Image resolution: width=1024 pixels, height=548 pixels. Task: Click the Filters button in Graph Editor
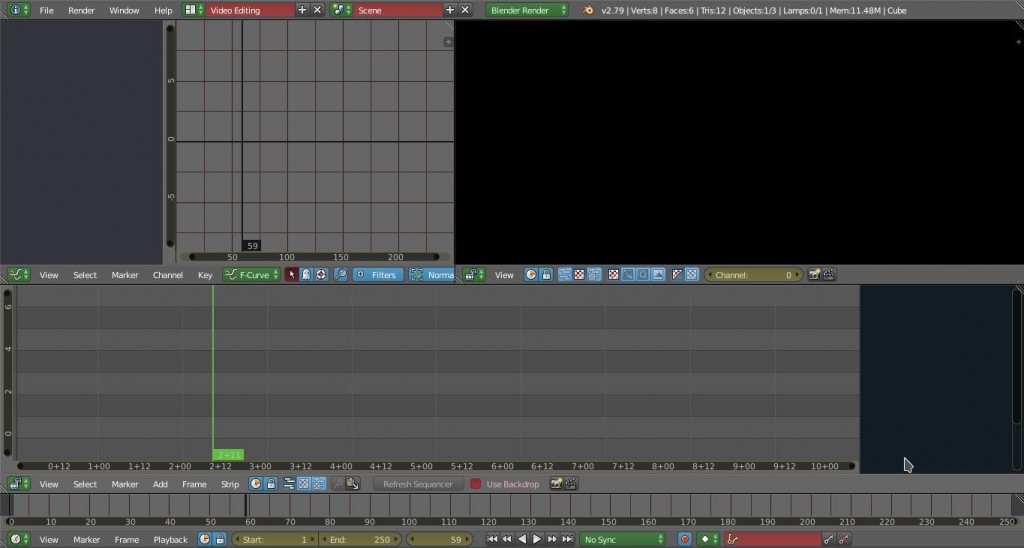pyautogui.click(x=378, y=275)
